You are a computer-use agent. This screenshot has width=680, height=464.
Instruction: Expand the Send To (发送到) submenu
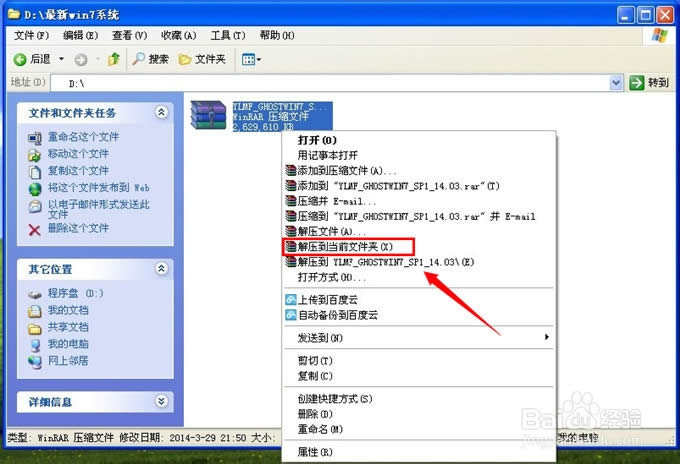[x=419, y=338]
